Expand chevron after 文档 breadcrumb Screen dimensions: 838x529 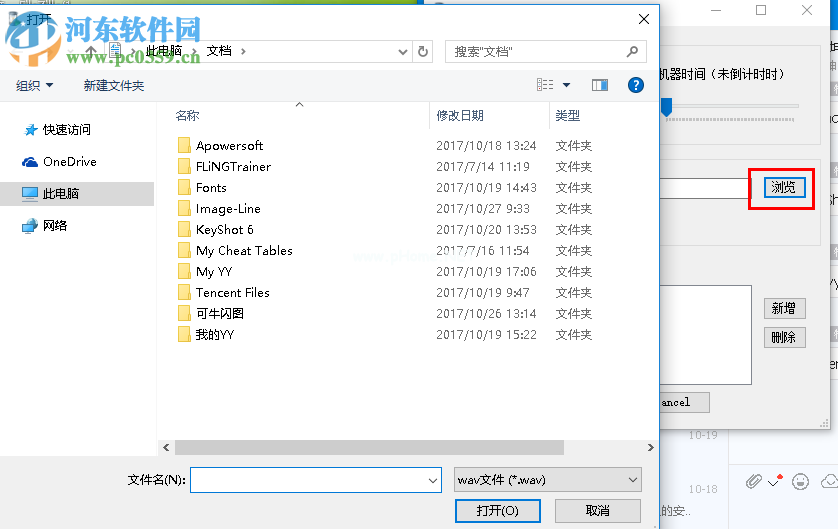(243, 51)
